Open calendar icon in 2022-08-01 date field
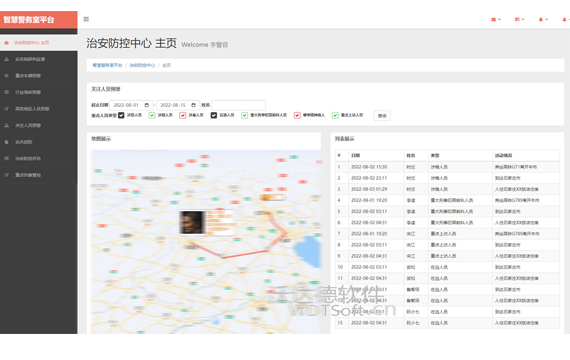The height and width of the screenshot is (360, 570). (x=147, y=105)
